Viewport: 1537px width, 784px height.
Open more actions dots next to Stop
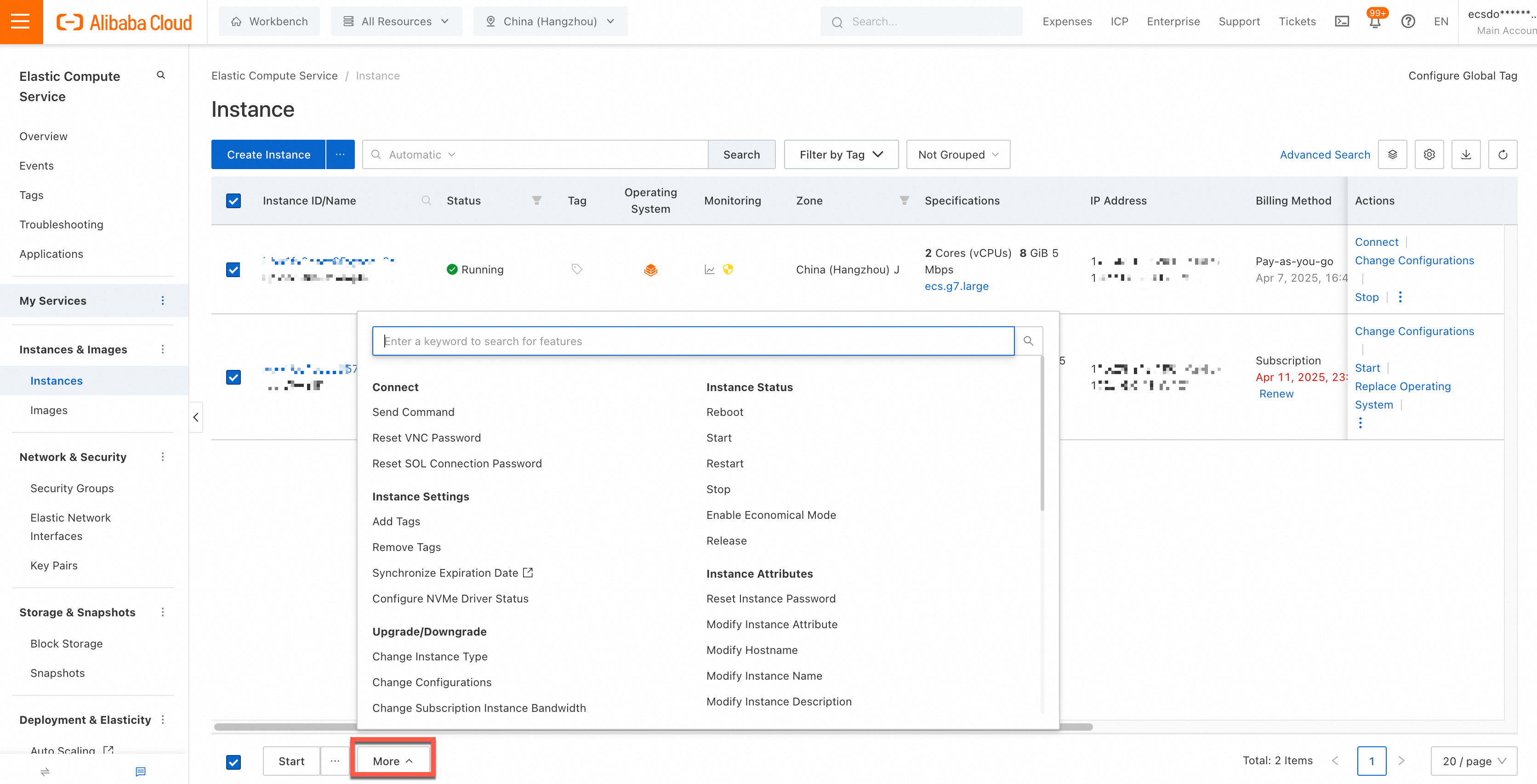1400,297
